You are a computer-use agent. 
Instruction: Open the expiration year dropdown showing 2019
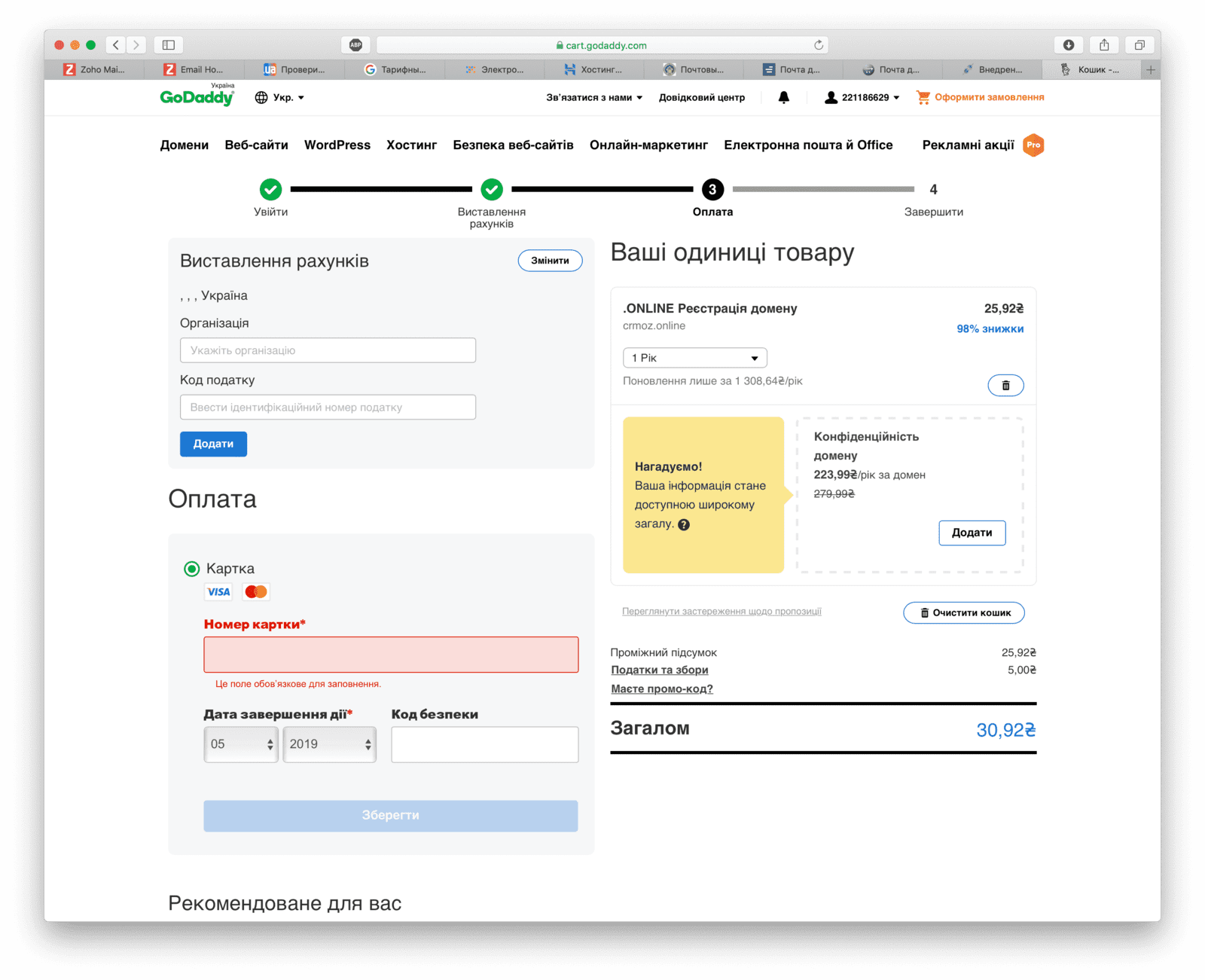(329, 744)
